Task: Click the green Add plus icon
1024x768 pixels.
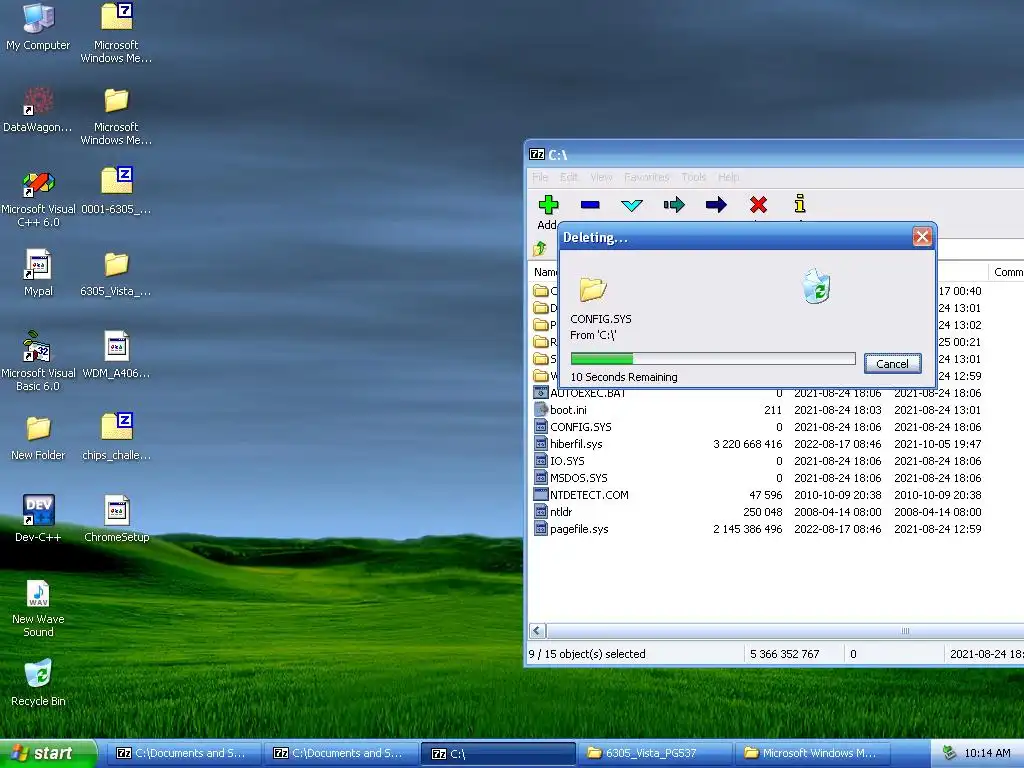Action: (548, 205)
